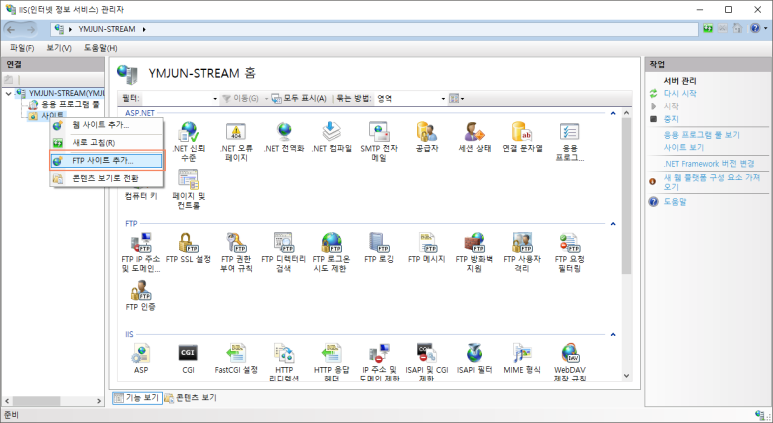Open the 사이트 보기 link
773x423 pixels.
[684, 147]
